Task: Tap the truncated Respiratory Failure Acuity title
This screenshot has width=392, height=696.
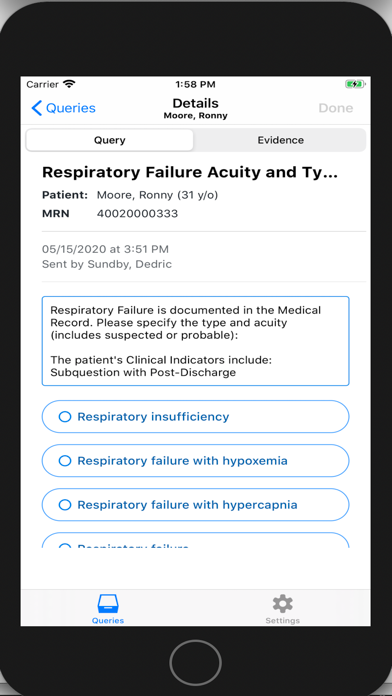Action: pos(190,173)
